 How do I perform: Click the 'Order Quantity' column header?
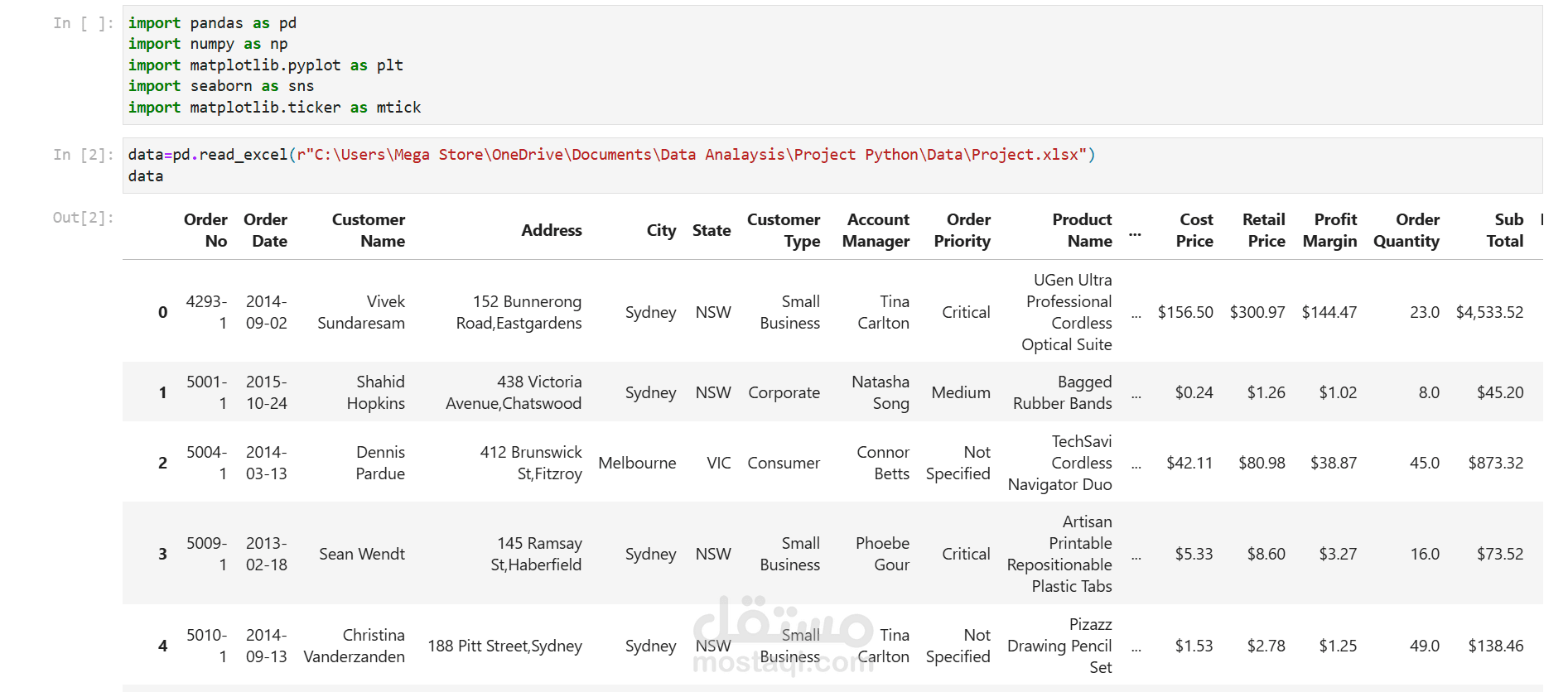[1406, 230]
